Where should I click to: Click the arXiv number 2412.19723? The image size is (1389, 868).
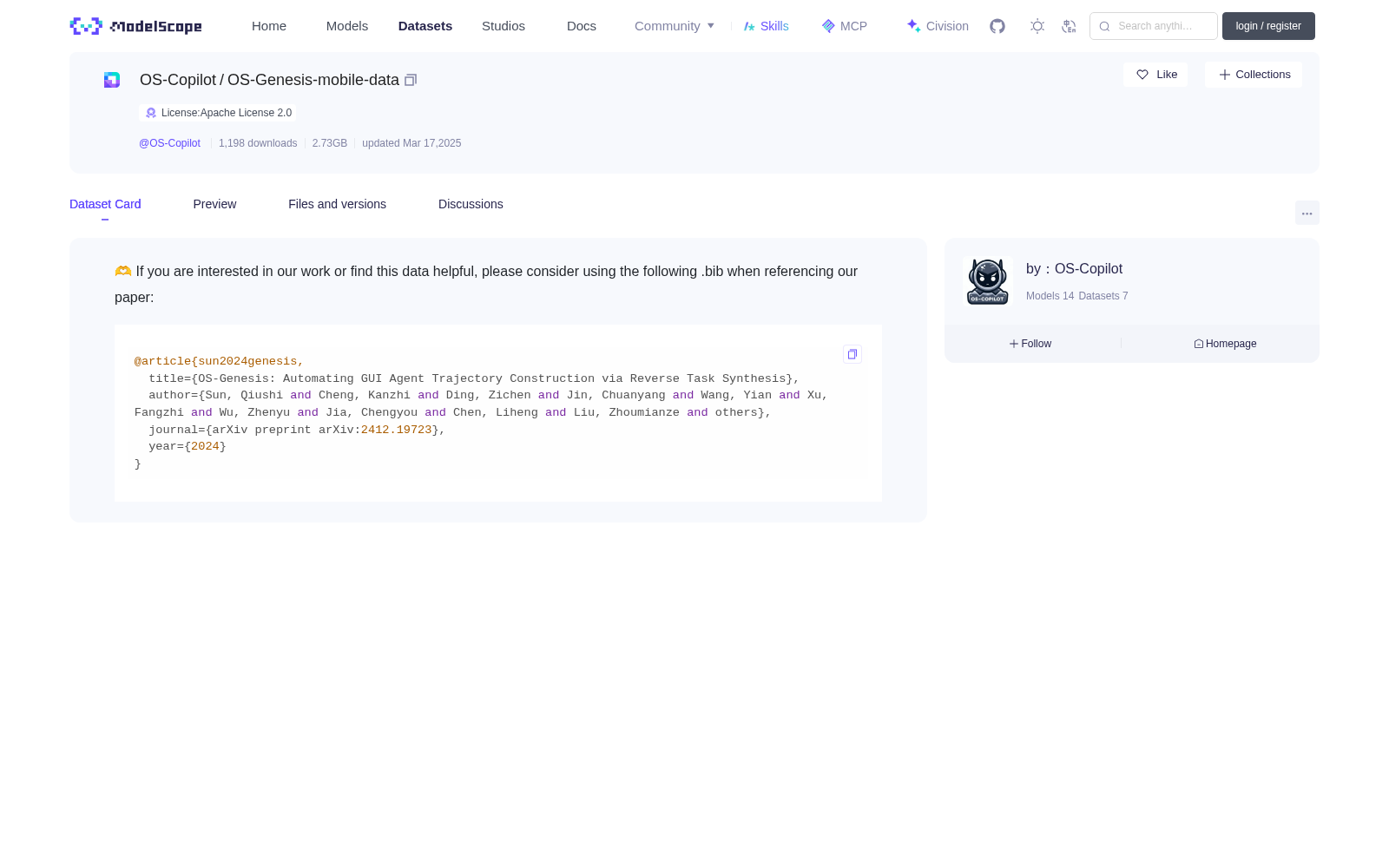(x=396, y=430)
